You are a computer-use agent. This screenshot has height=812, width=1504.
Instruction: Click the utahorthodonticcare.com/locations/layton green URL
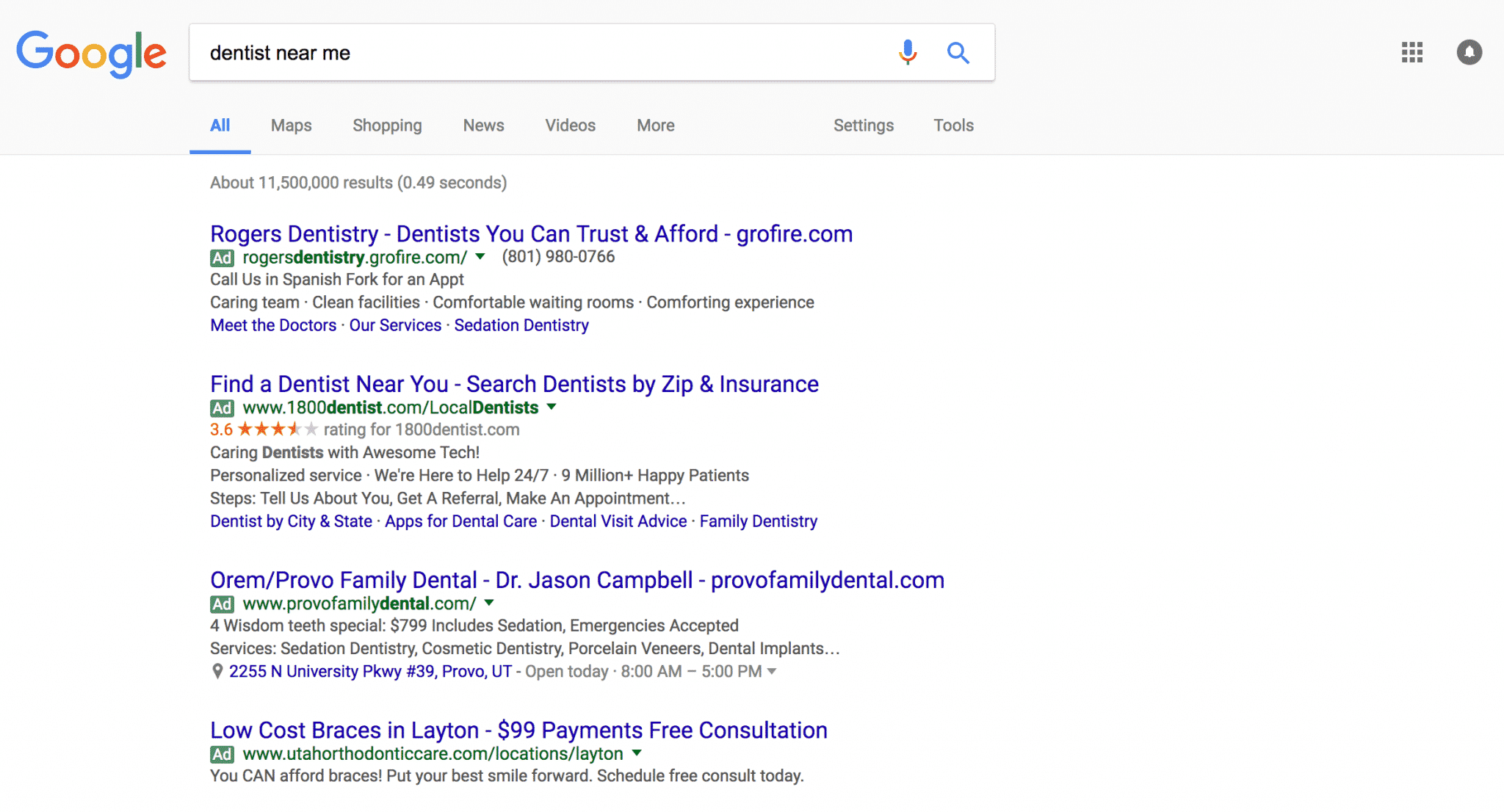coord(433,754)
